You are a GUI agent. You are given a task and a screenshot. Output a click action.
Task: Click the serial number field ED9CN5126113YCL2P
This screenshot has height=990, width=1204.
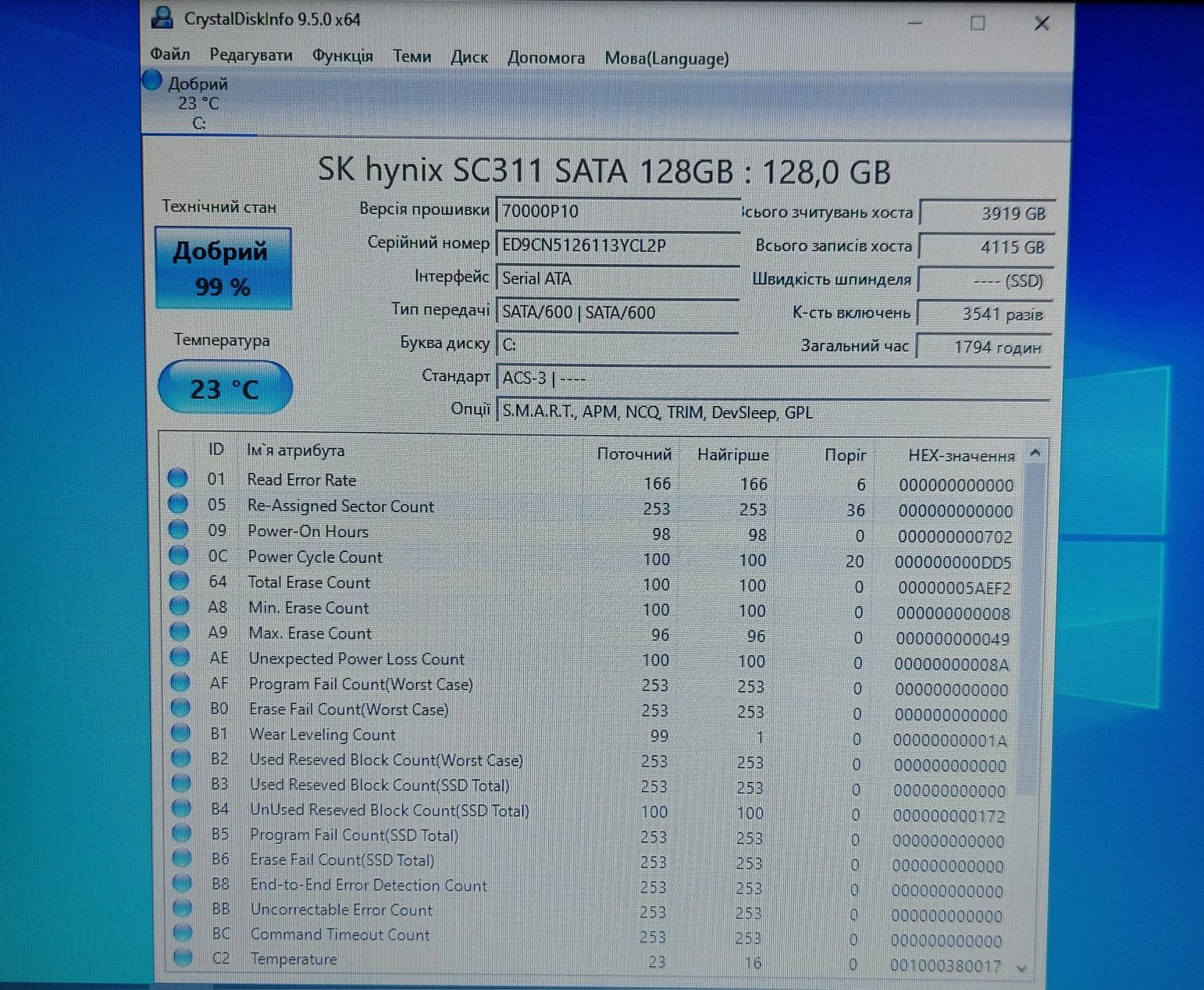tap(618, 245)
